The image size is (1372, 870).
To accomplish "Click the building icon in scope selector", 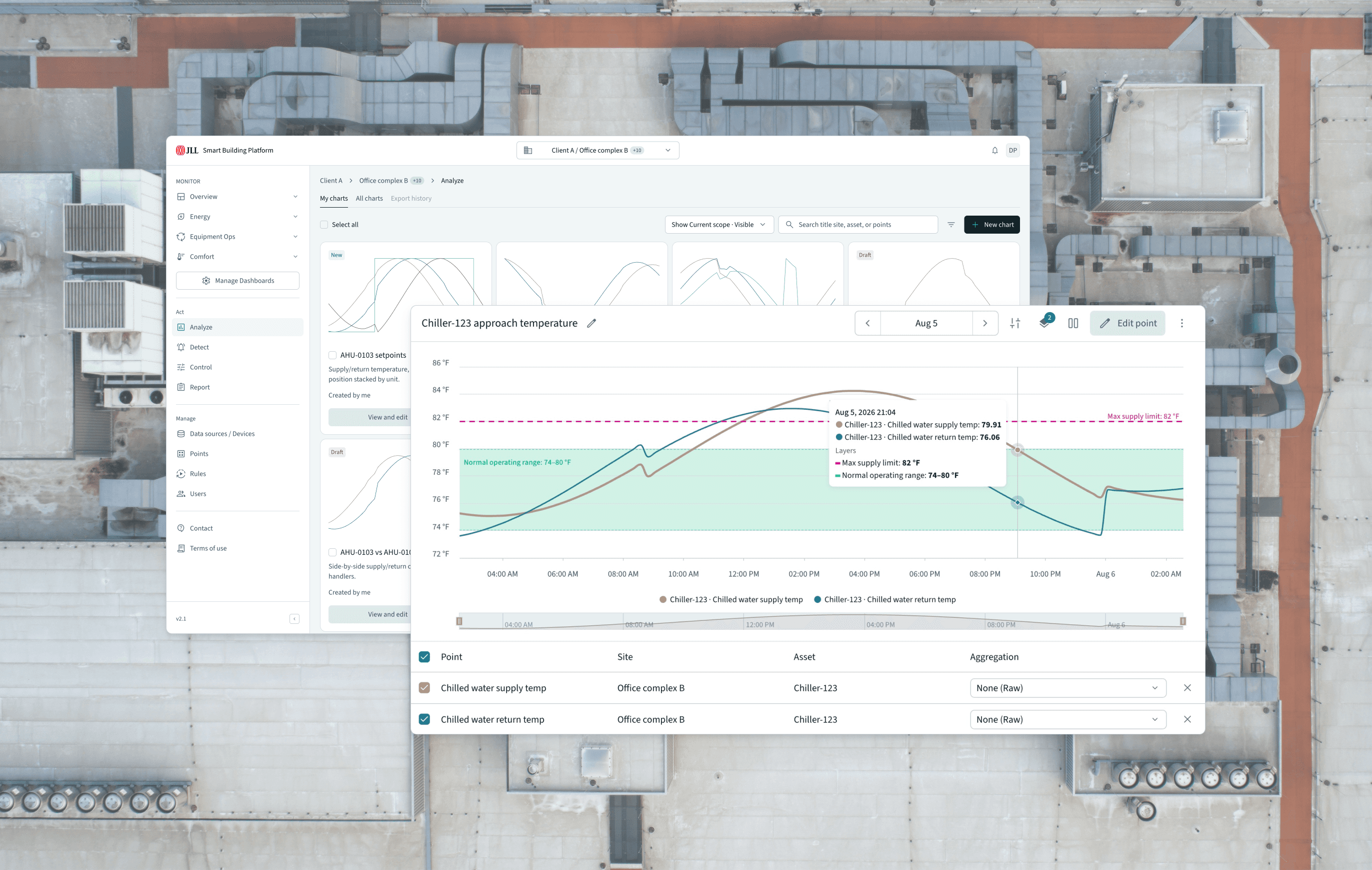I will (527, 151).
